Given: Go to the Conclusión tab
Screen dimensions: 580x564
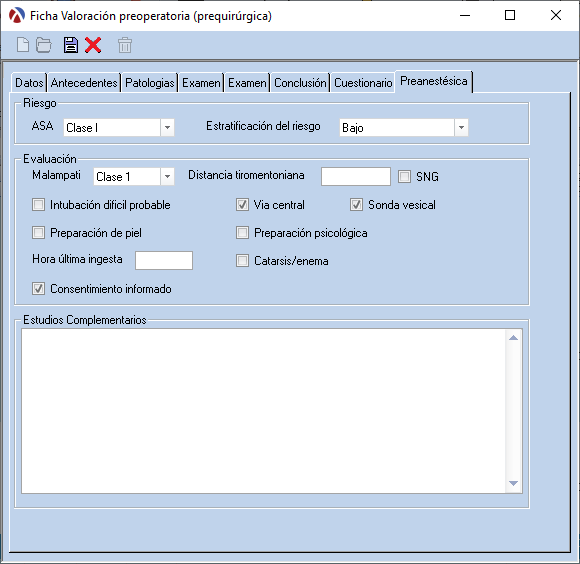Looking at the screenshot, I should pos(300,82).
